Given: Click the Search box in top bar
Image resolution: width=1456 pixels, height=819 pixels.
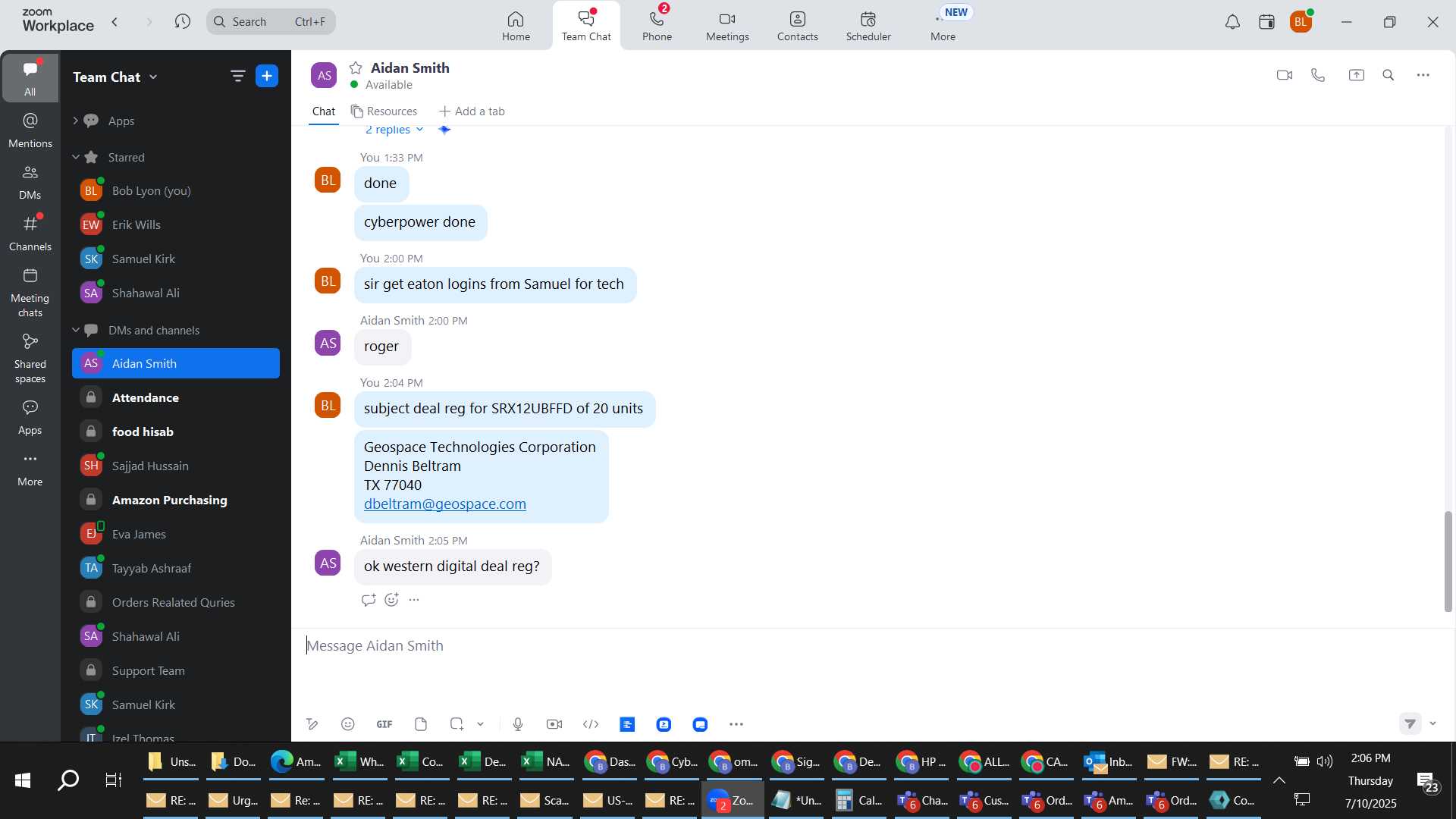Looking at the screenshot, I should click(271, 22).
